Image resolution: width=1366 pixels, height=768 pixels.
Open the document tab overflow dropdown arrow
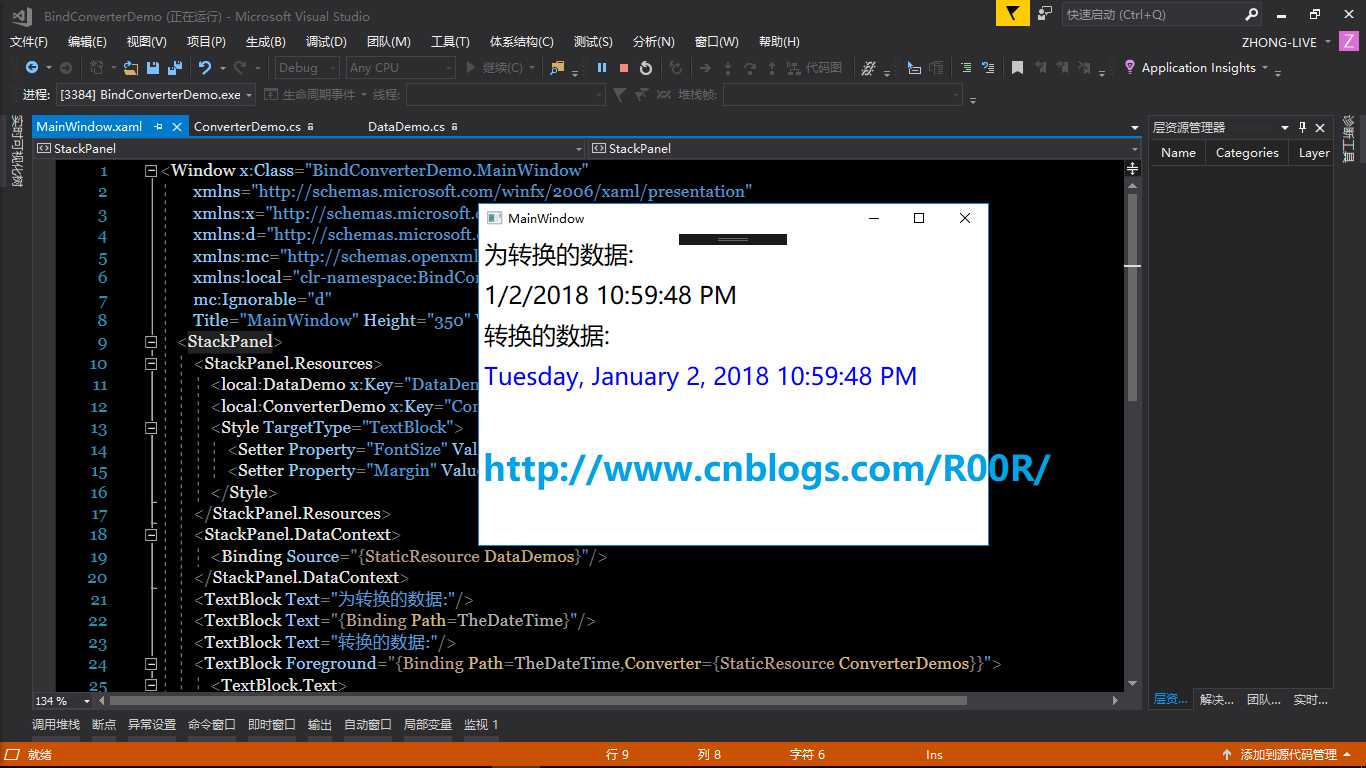pyautogui.click(x=1134, y=128)
